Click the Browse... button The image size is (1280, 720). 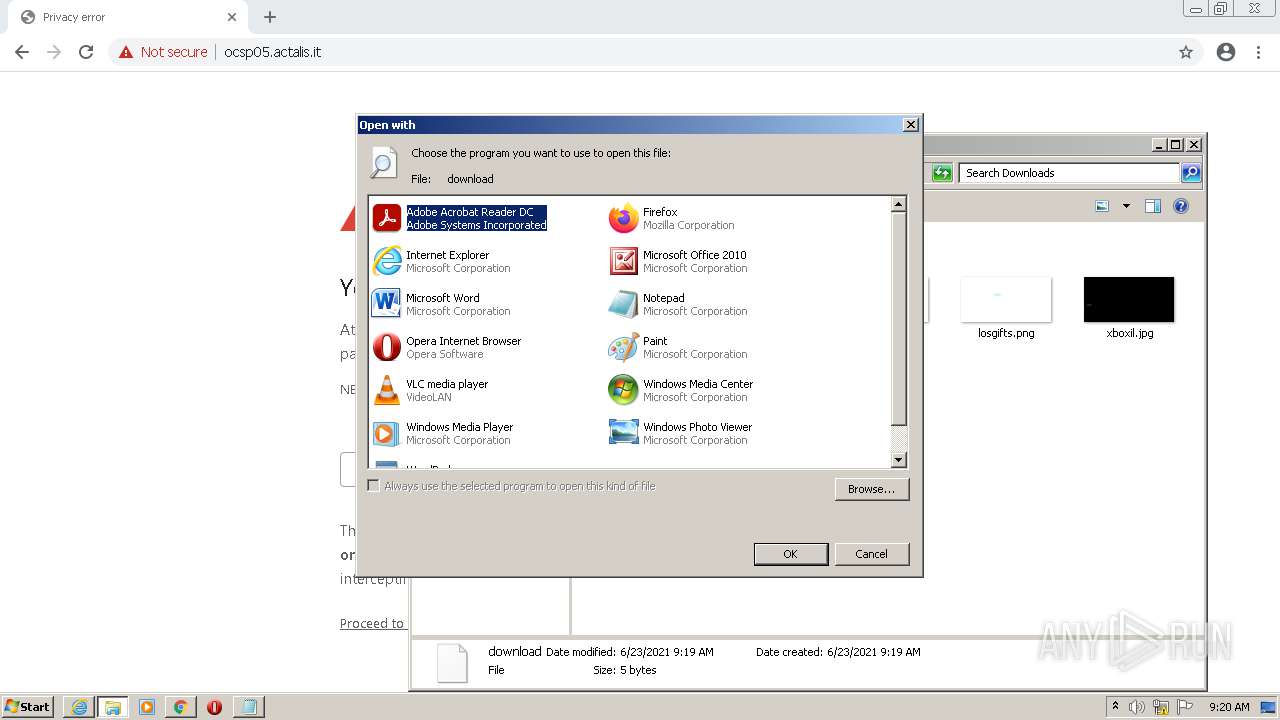(x=872, y=489)
